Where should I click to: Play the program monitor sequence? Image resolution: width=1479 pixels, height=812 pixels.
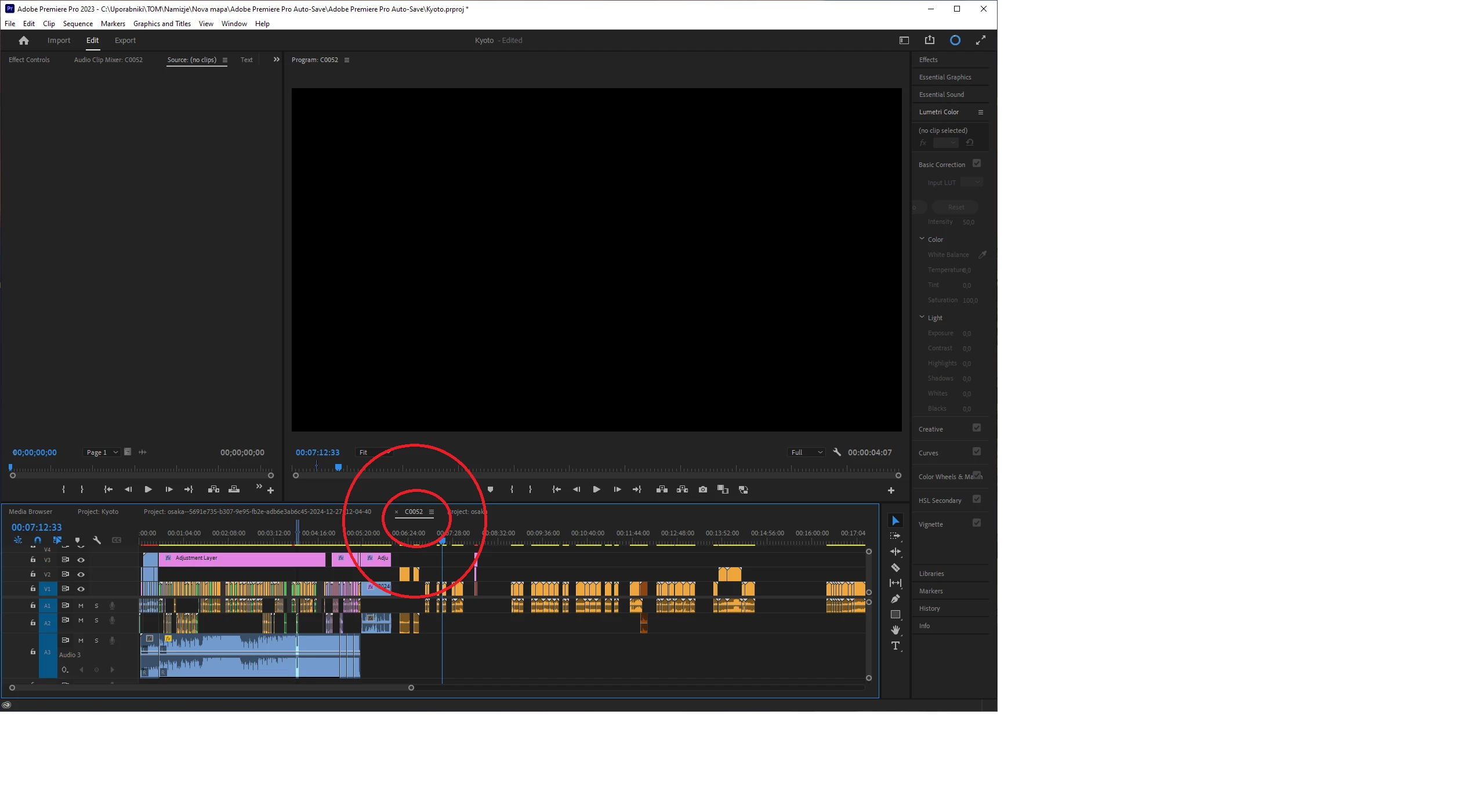[596, 490]
